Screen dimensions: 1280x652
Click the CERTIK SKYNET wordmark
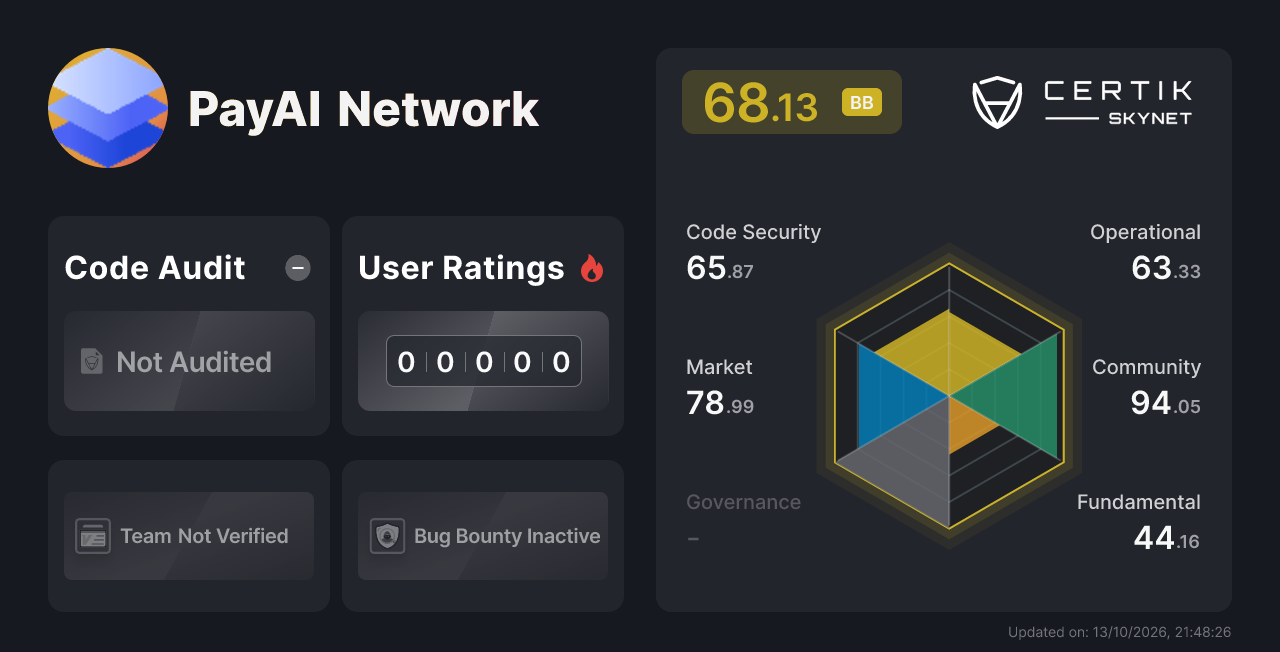click(1118, 103)
